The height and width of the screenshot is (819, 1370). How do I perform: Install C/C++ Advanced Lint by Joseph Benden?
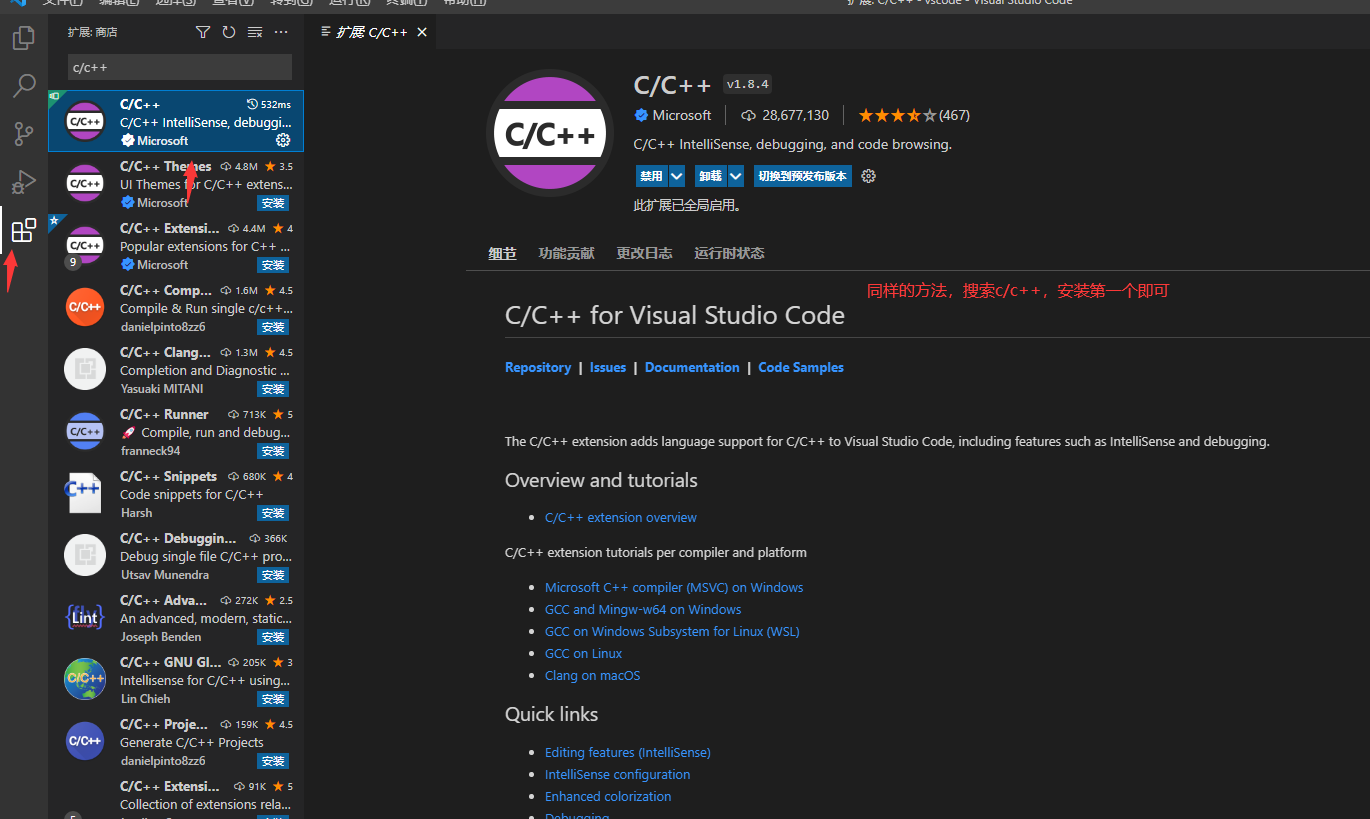point(273,637)
